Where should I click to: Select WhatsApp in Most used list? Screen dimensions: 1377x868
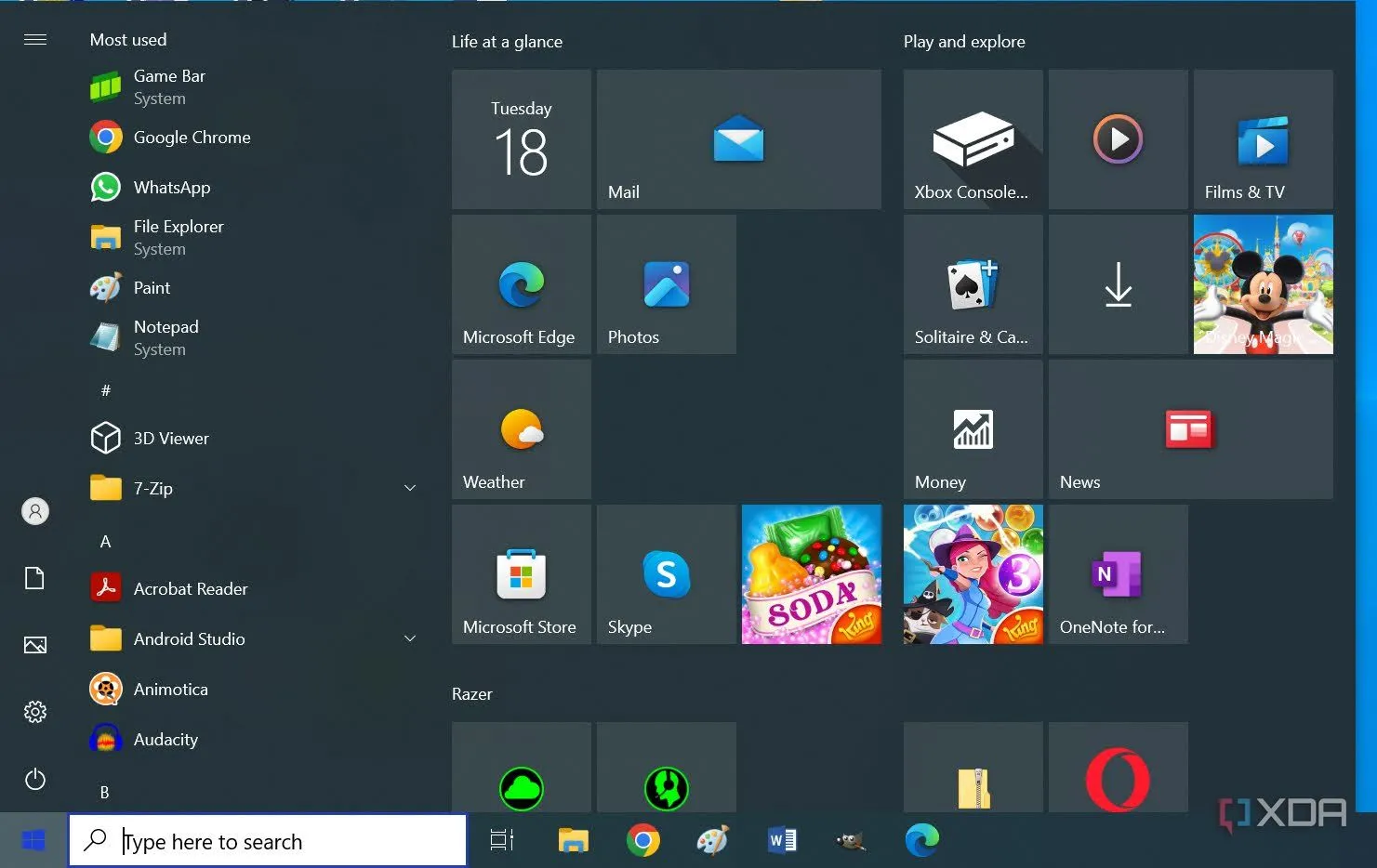[x=171, y=188]
